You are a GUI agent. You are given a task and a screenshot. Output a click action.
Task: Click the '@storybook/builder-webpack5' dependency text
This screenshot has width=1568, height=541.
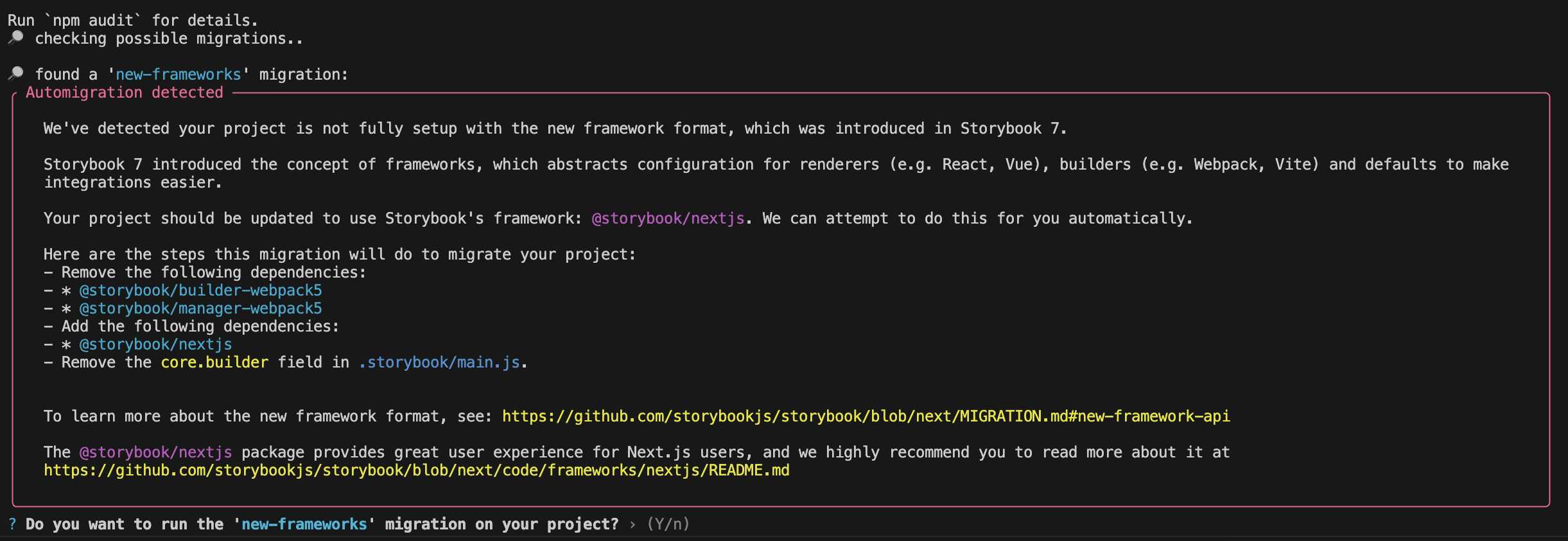(x=200, y=290)
